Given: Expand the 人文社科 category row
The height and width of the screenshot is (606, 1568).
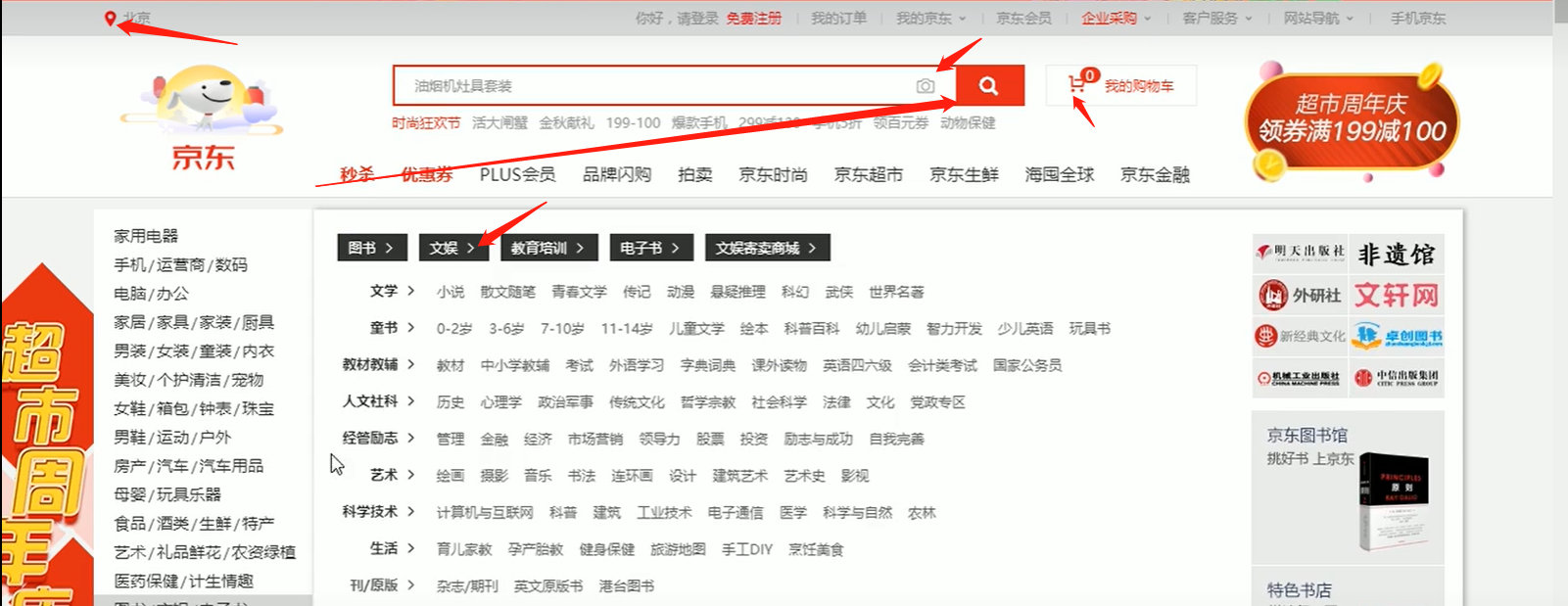Looking at the screenshot, I should 378,401.
